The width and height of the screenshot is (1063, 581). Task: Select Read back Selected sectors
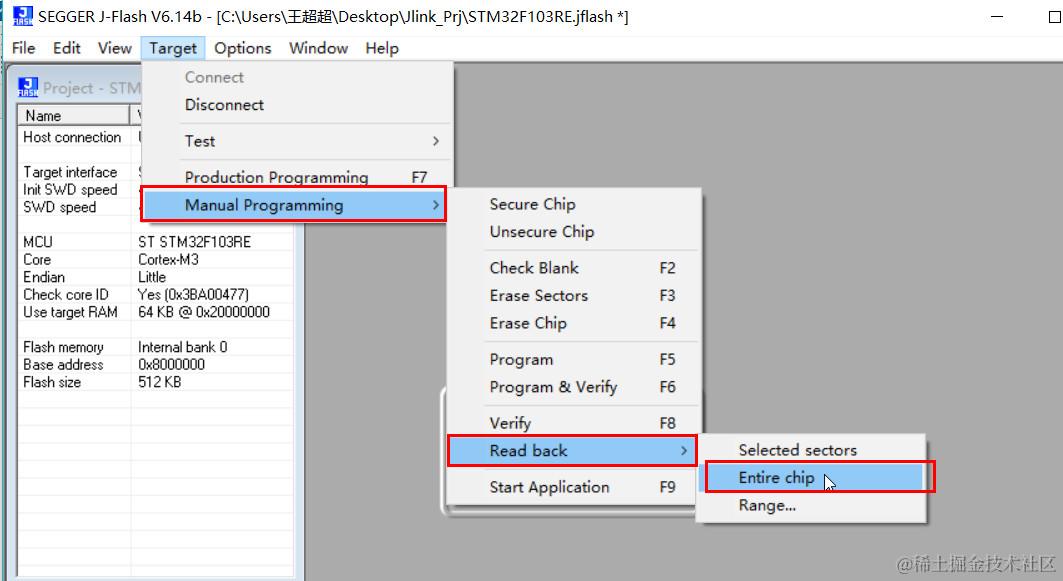(x=811, y=450)
